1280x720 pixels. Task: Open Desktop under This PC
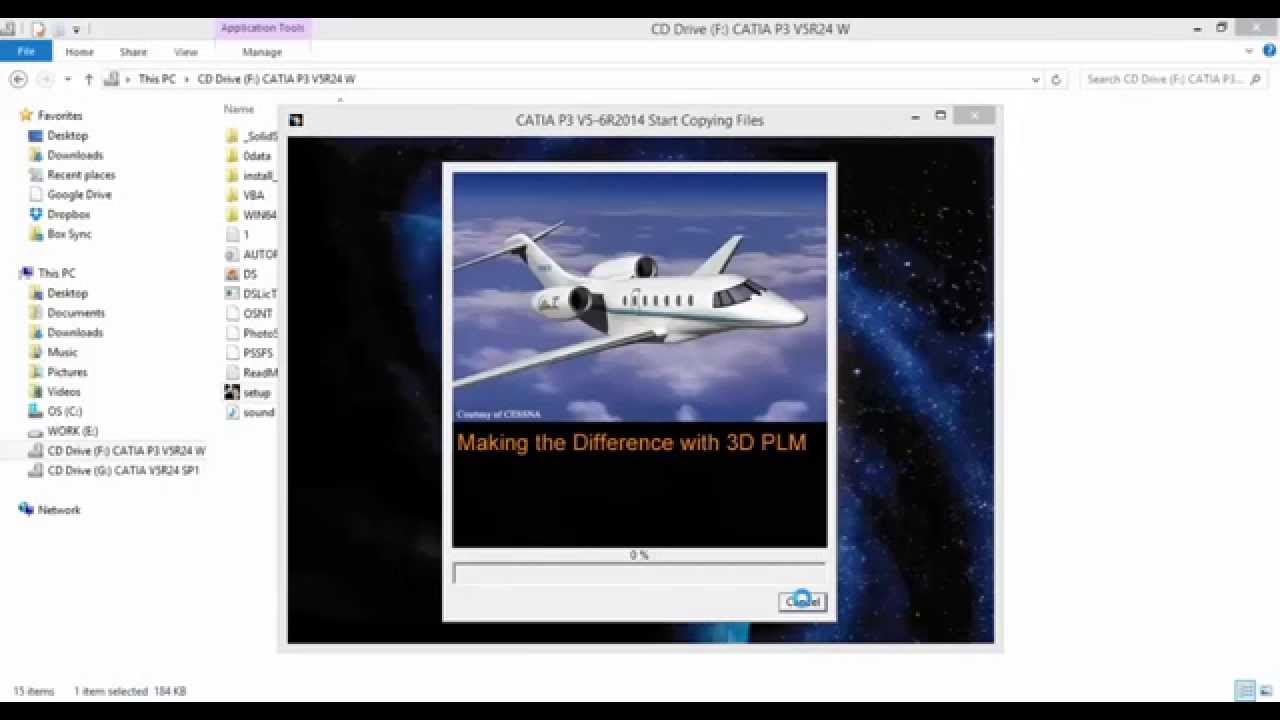point(67,293)
